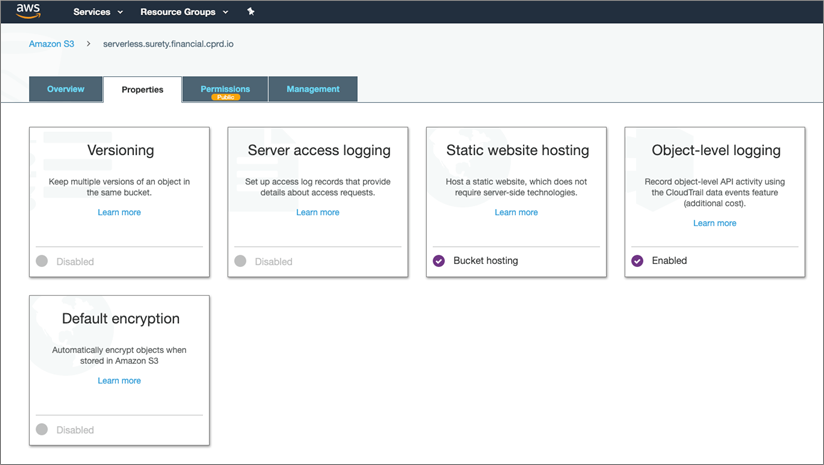The image size is (824, 465).
Task: Click the Public badge under Permissions
Action: click(225, 97)
